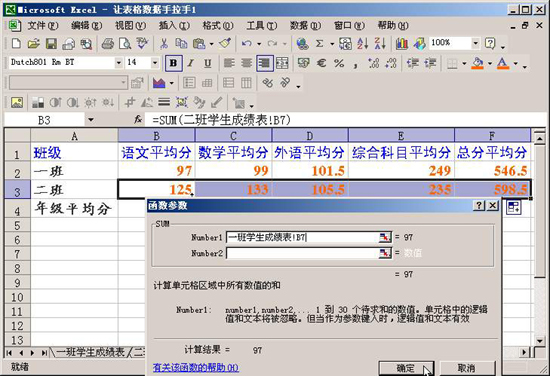Expand the font name dropdown
This screenshot has width=550, height=376.
[119, 63]
